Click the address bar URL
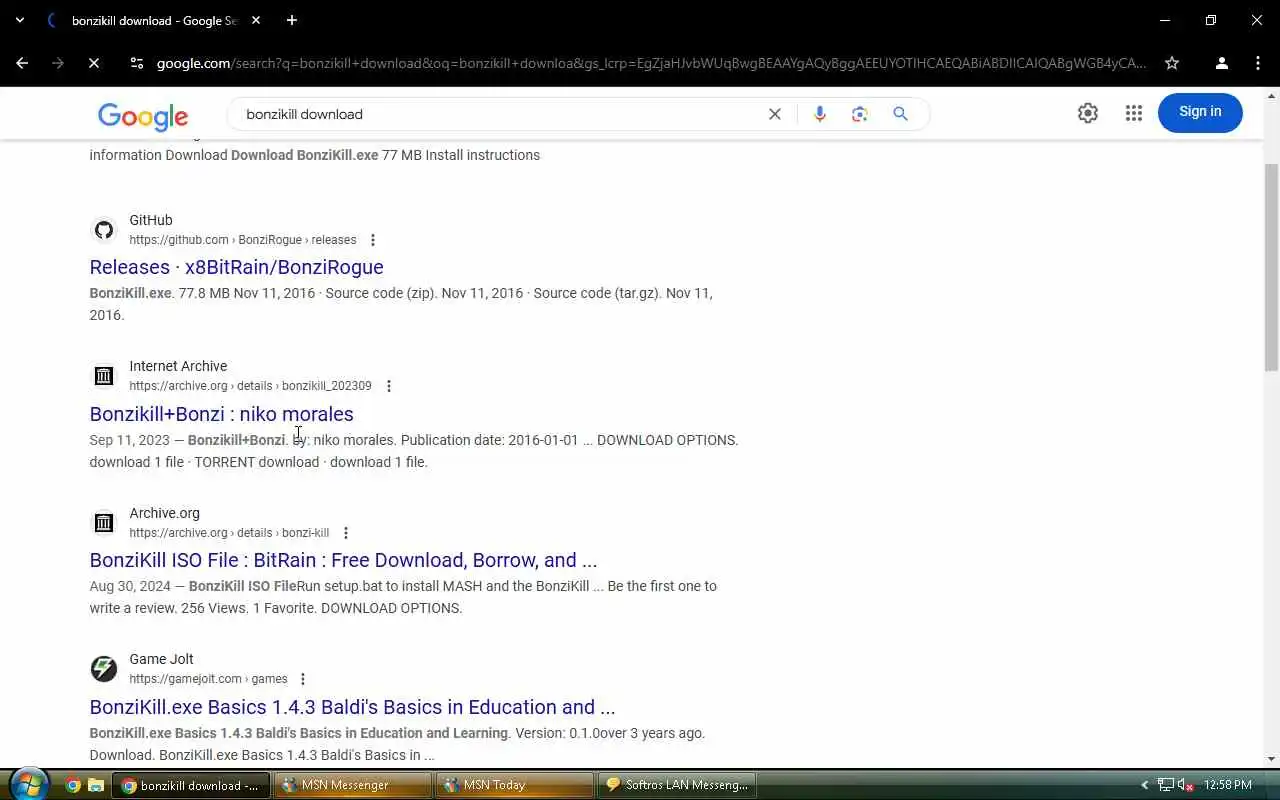 (651, 63)
